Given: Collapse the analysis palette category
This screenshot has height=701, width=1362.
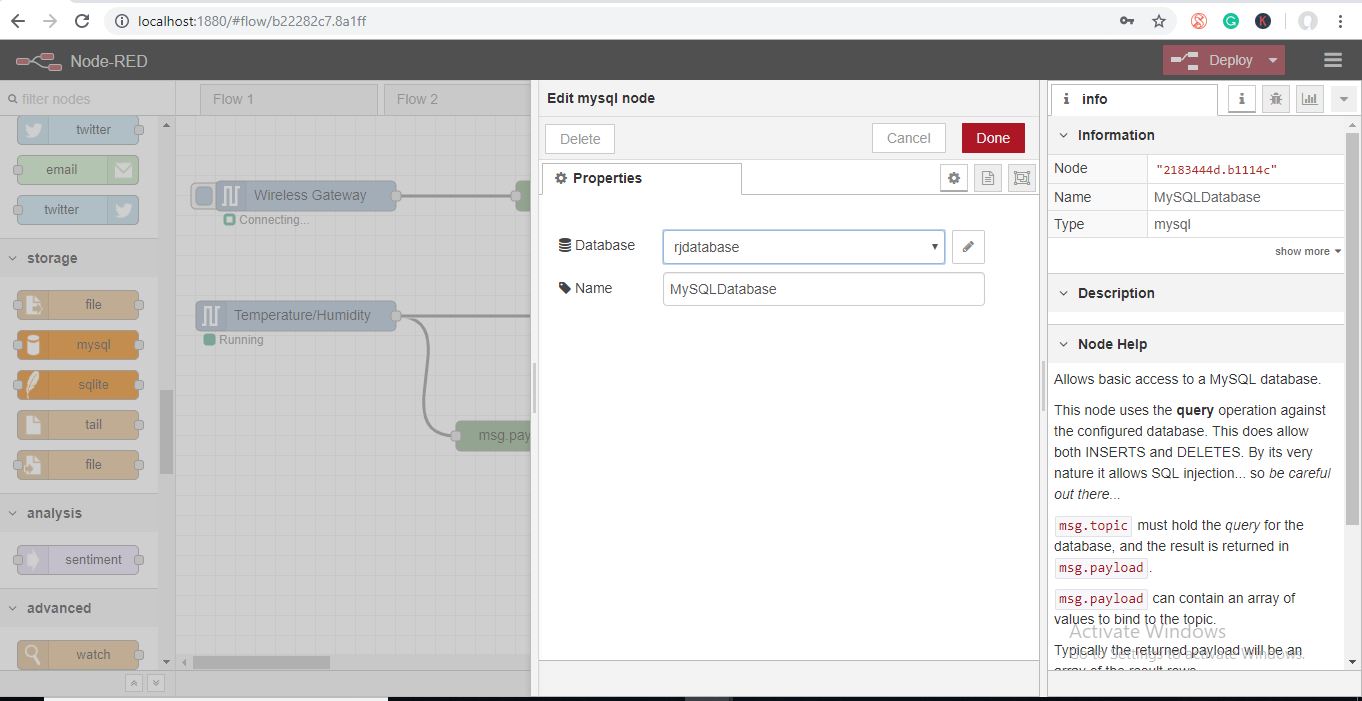Looking at the screenshot, I should click(79, 513).
